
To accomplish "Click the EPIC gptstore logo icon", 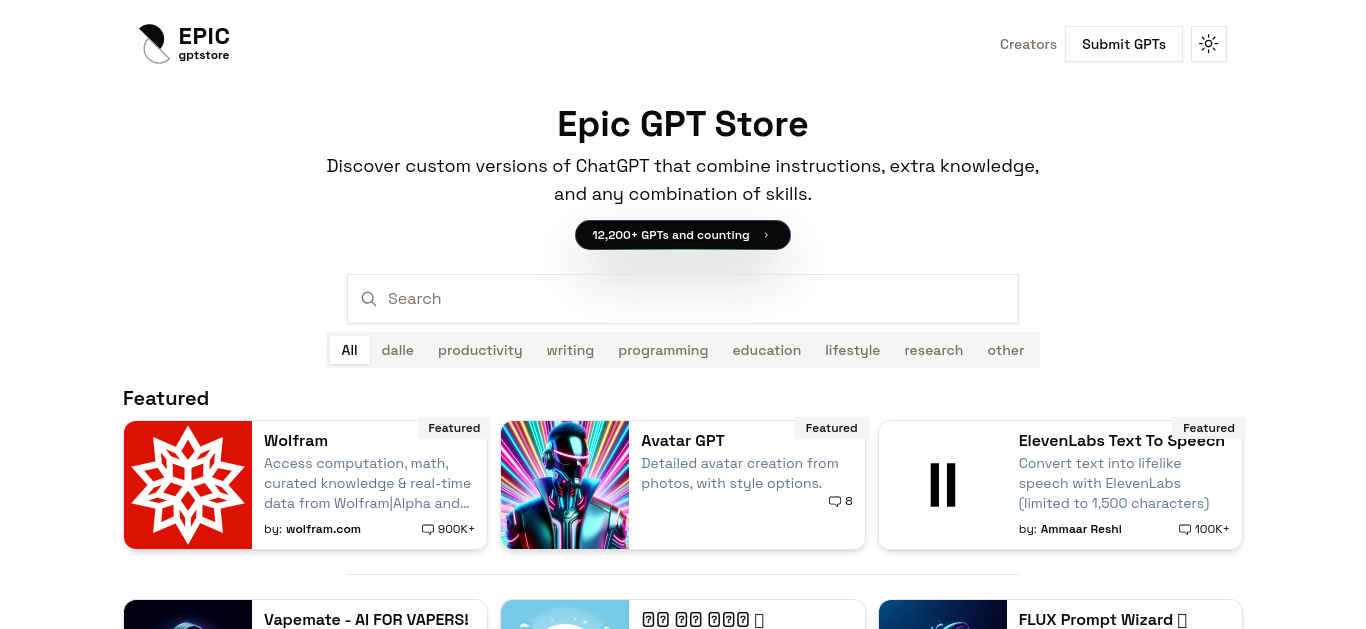I will pyautogui.click(x=154, y=44).
